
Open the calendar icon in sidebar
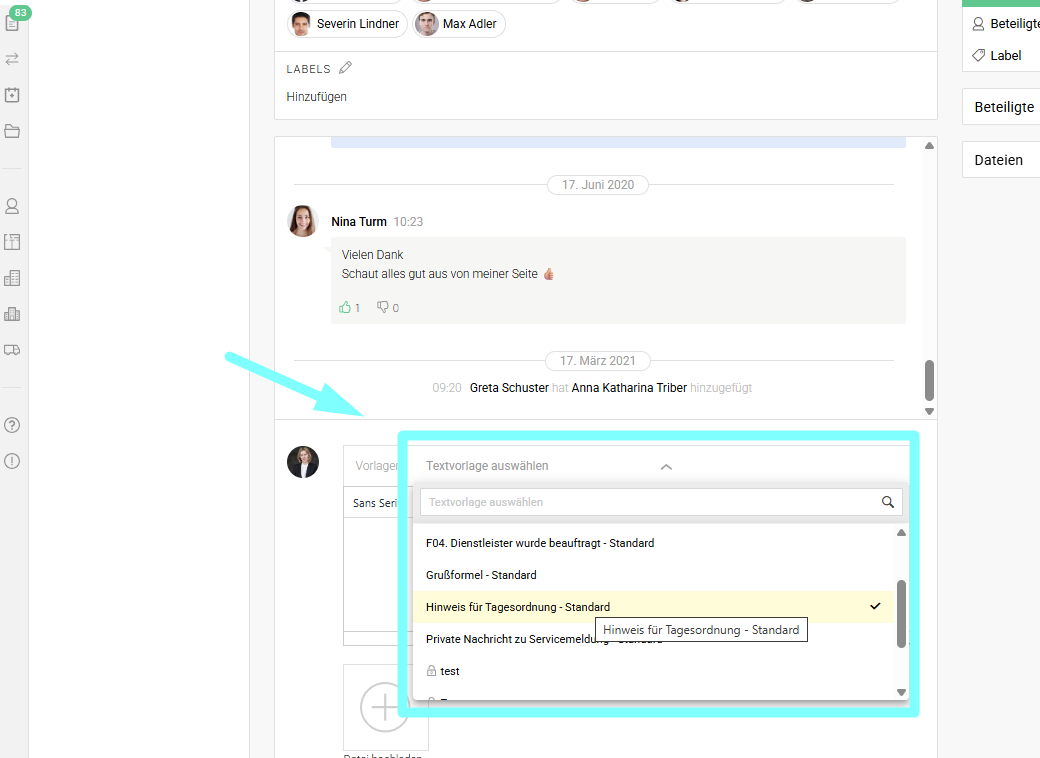coord(12,95)
